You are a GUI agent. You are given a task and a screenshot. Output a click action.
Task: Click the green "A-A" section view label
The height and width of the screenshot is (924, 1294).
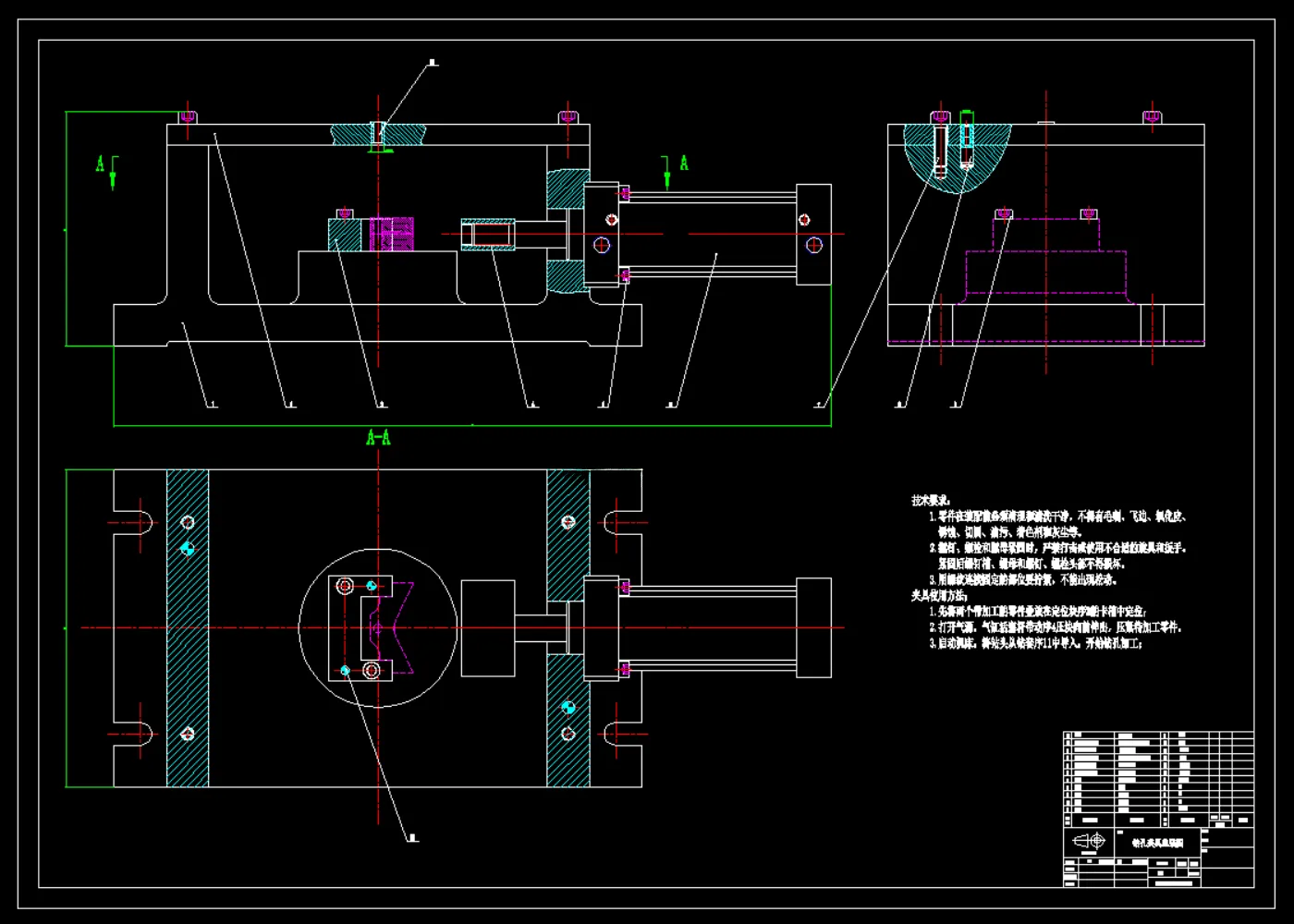378,438
